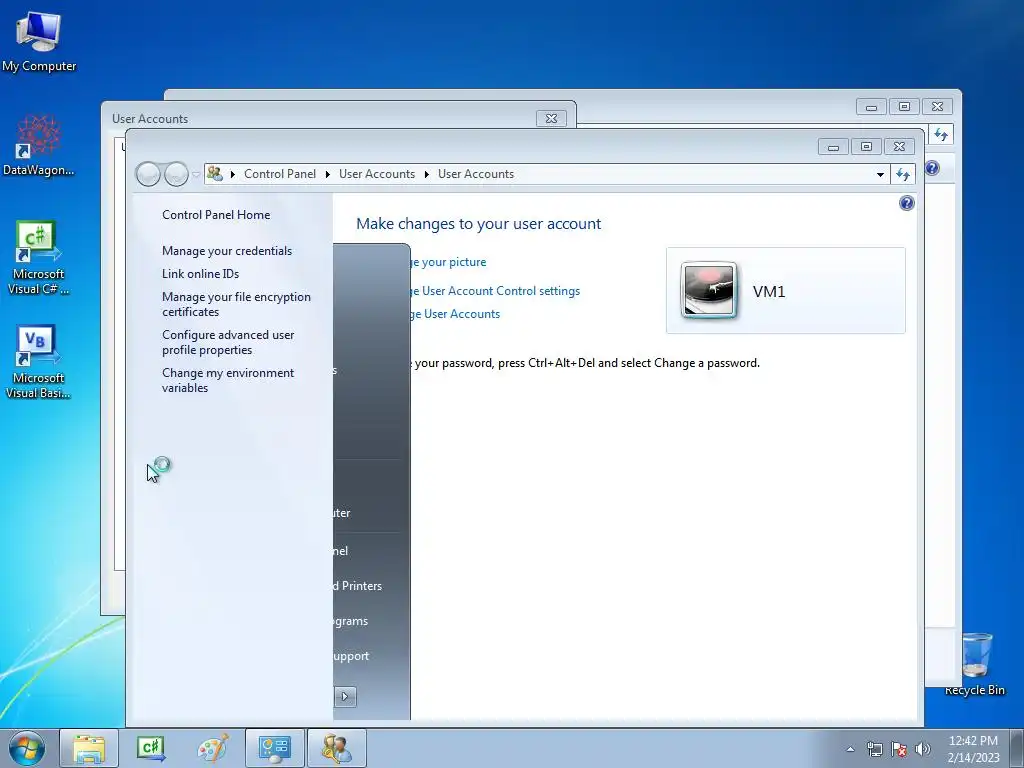Open recent pages dropdown beside navigation buttons
1024x768 pixels.
point(196,174)
